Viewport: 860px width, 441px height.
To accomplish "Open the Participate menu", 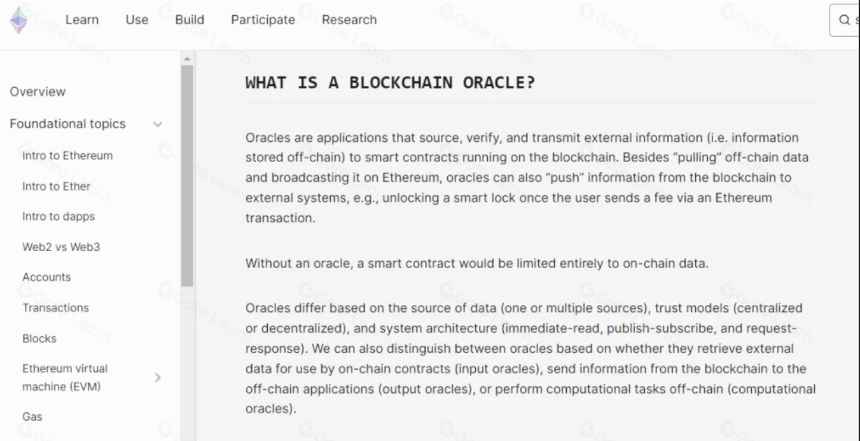I will (263, 20).
